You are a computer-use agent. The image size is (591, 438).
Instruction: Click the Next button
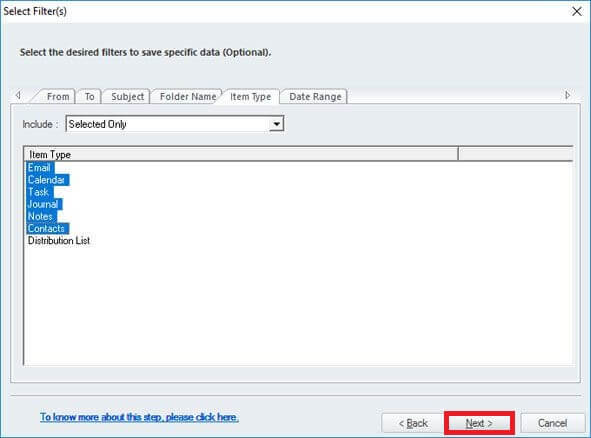tap(479, 423)
